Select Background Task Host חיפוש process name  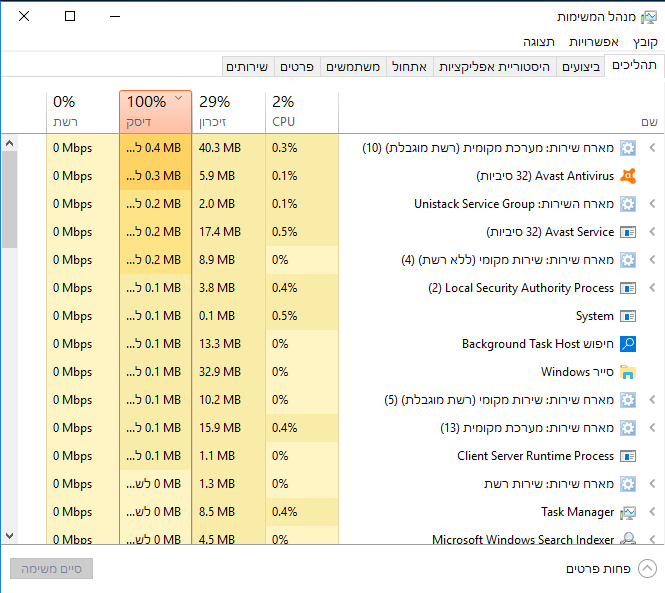click(538, 344)
